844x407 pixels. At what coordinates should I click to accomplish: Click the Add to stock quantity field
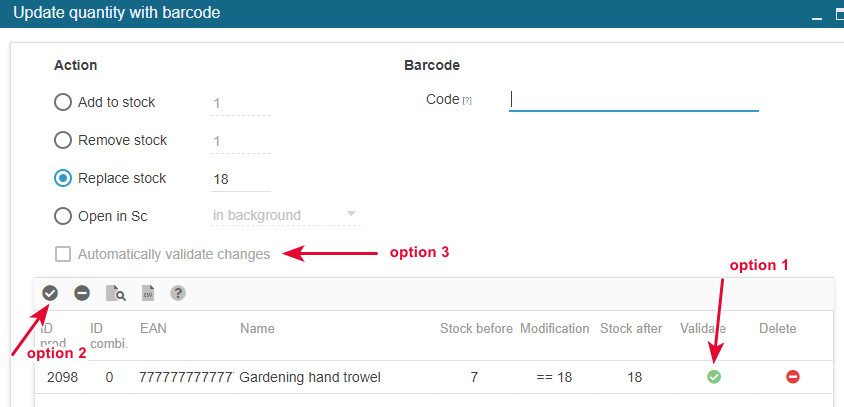240,102
